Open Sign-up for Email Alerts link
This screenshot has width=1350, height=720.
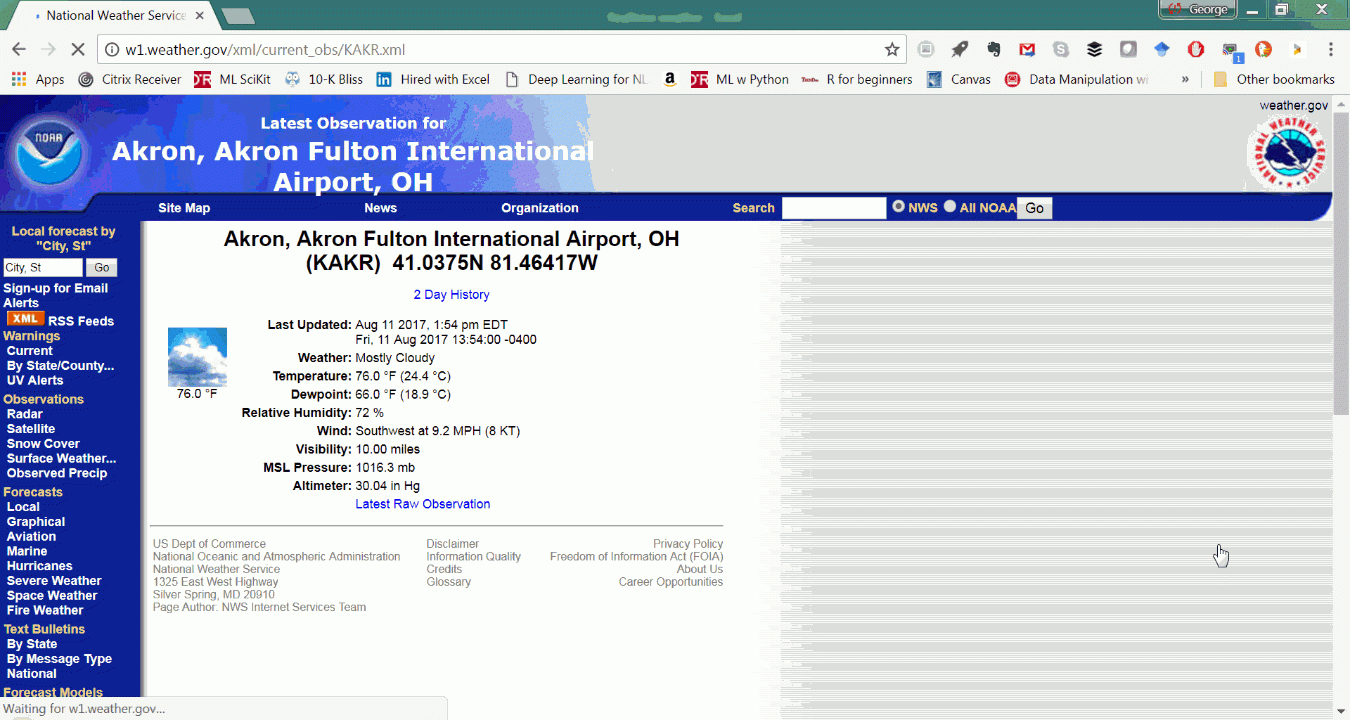pos(55,295)
